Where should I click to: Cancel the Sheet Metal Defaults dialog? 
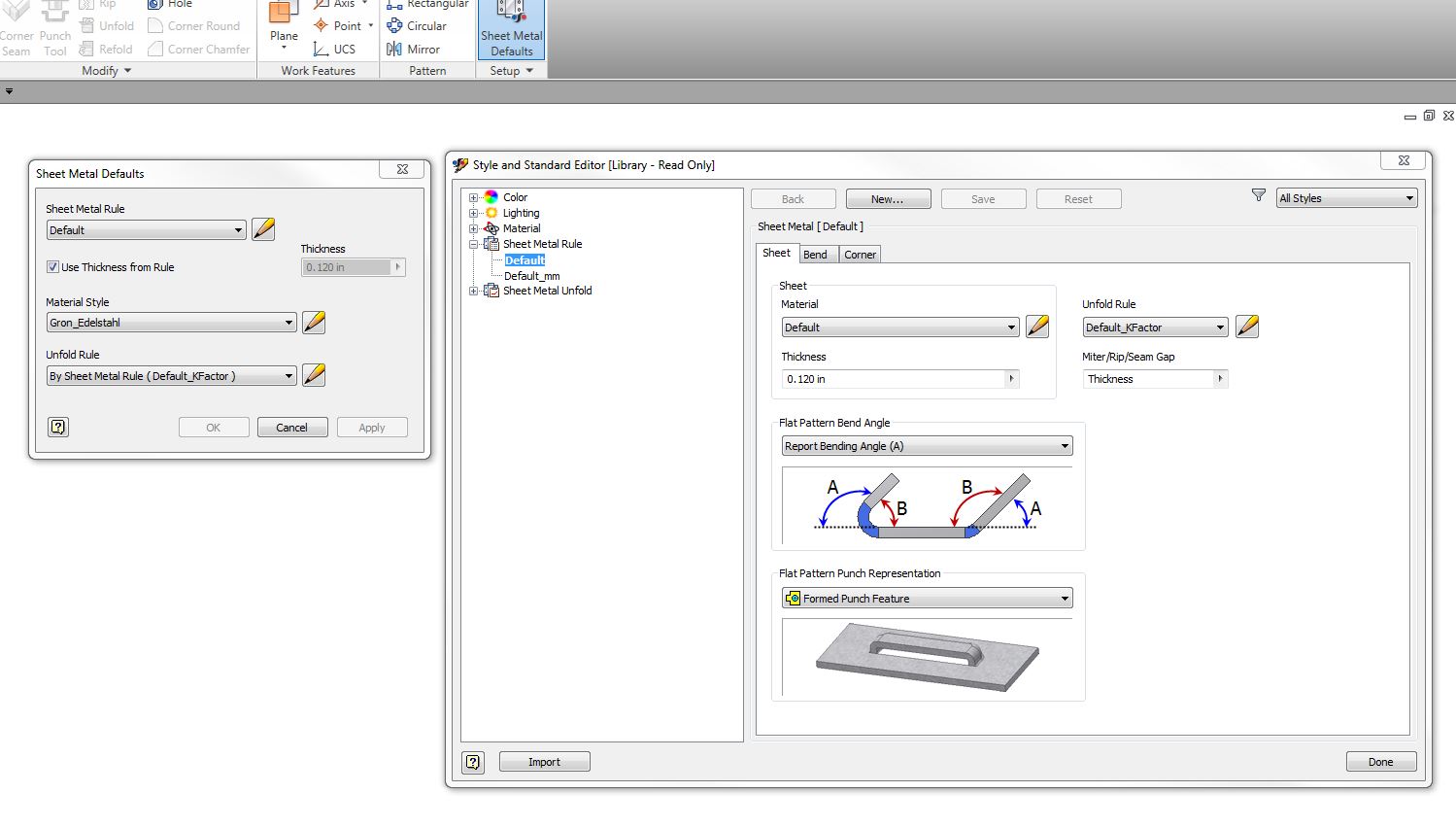pos(291,428)
